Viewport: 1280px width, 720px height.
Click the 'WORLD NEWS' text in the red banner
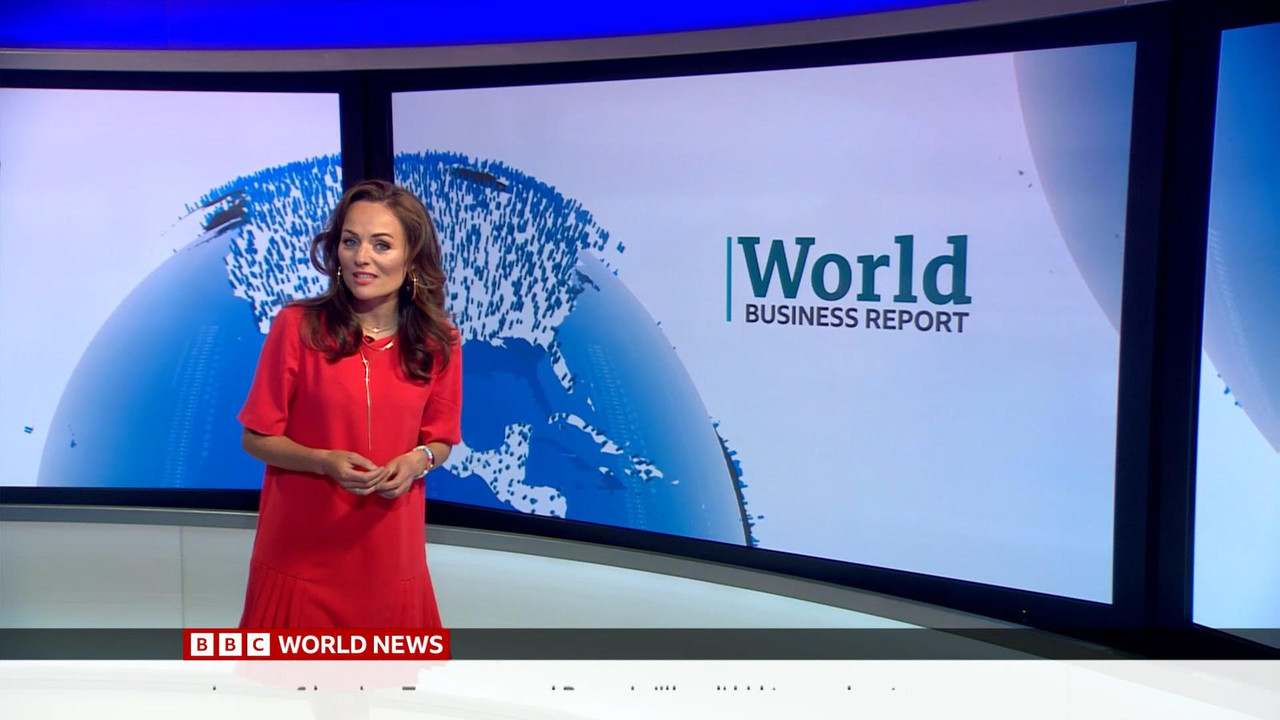tap(361, 645)
